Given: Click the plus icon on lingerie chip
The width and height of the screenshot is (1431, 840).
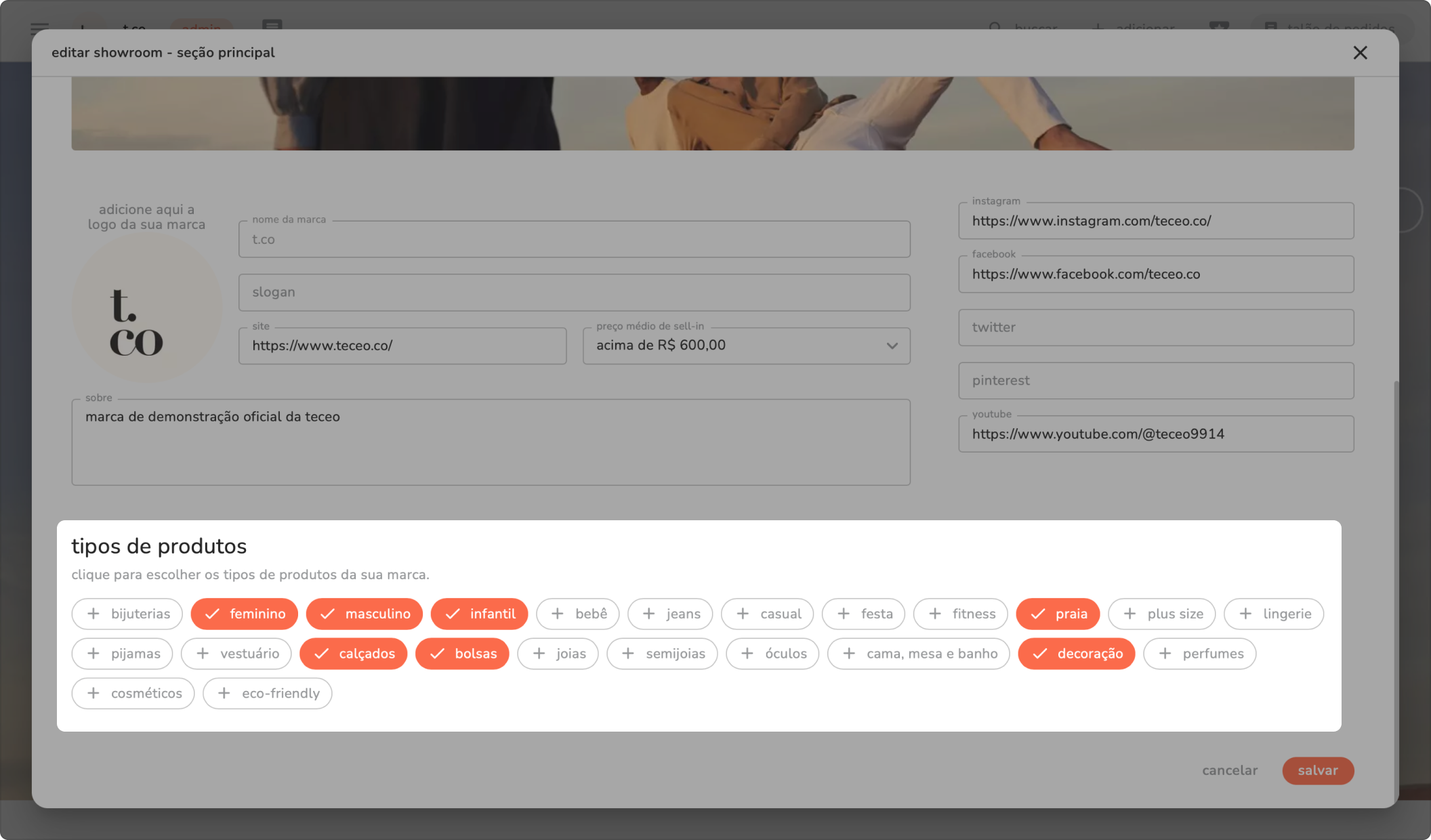Looking at the screenshot, I should pos(1245,614).
